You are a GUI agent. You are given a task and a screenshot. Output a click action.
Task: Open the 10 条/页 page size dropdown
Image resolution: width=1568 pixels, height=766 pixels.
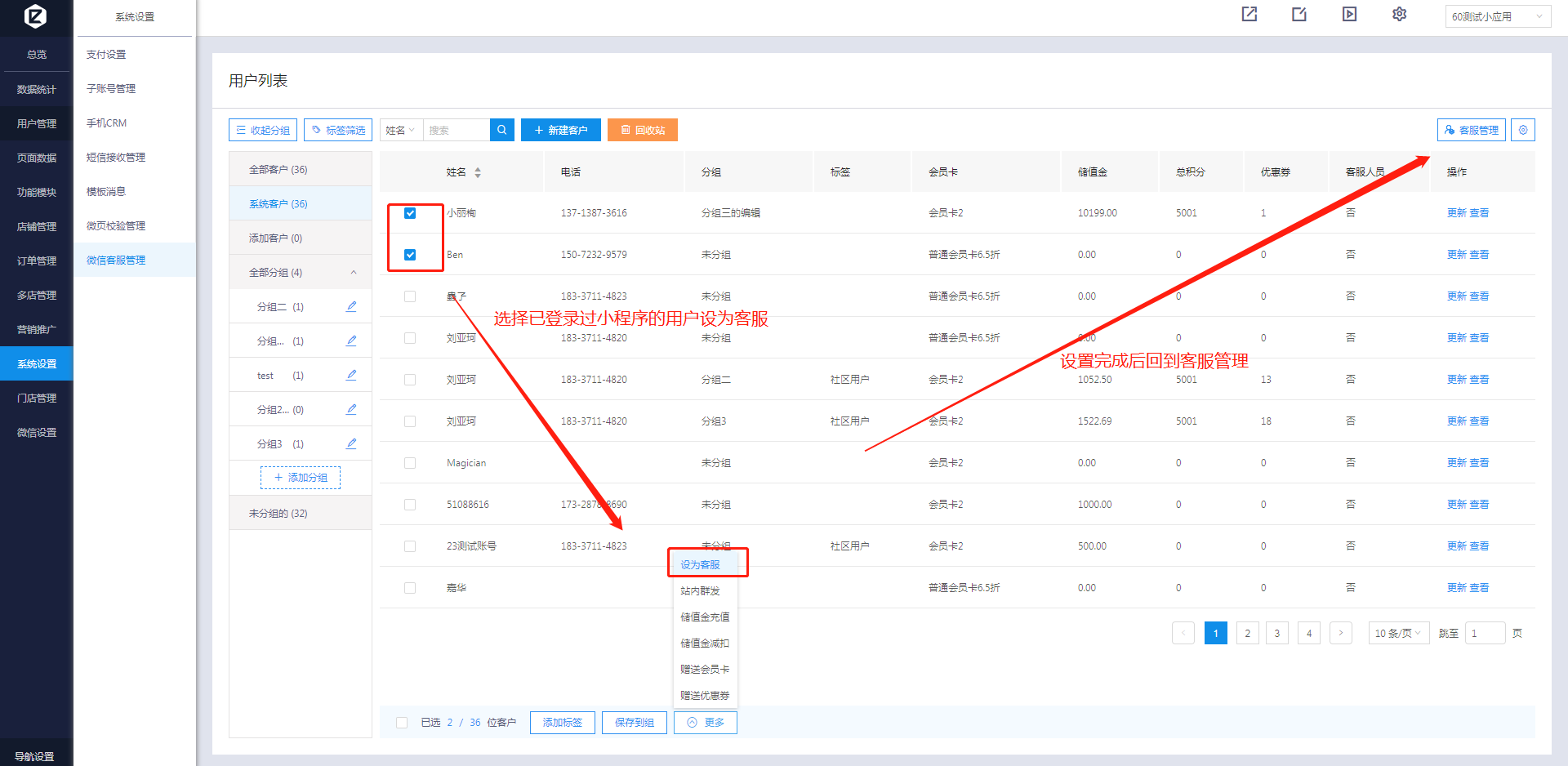tap(1398, 633)
